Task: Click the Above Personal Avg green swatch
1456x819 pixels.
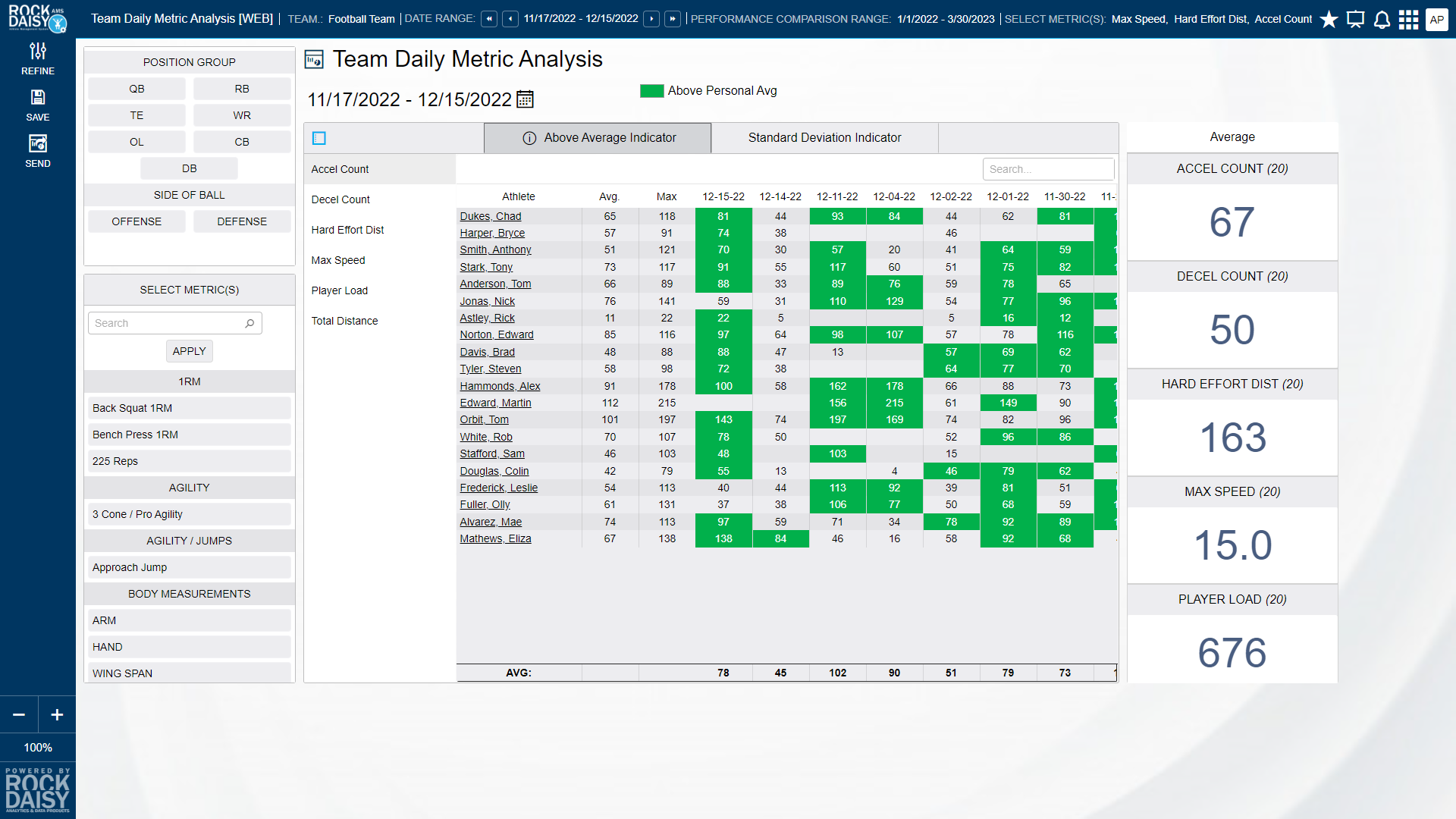Action: point(651,91)
